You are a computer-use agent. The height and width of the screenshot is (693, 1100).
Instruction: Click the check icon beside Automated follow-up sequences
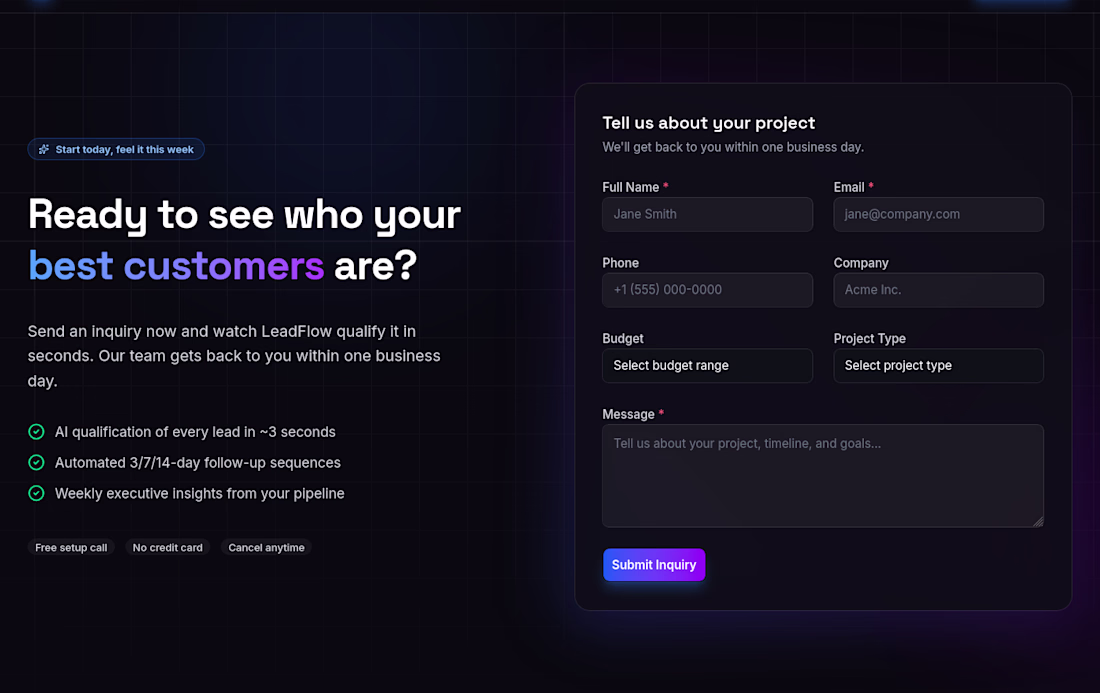coord(36,463)
